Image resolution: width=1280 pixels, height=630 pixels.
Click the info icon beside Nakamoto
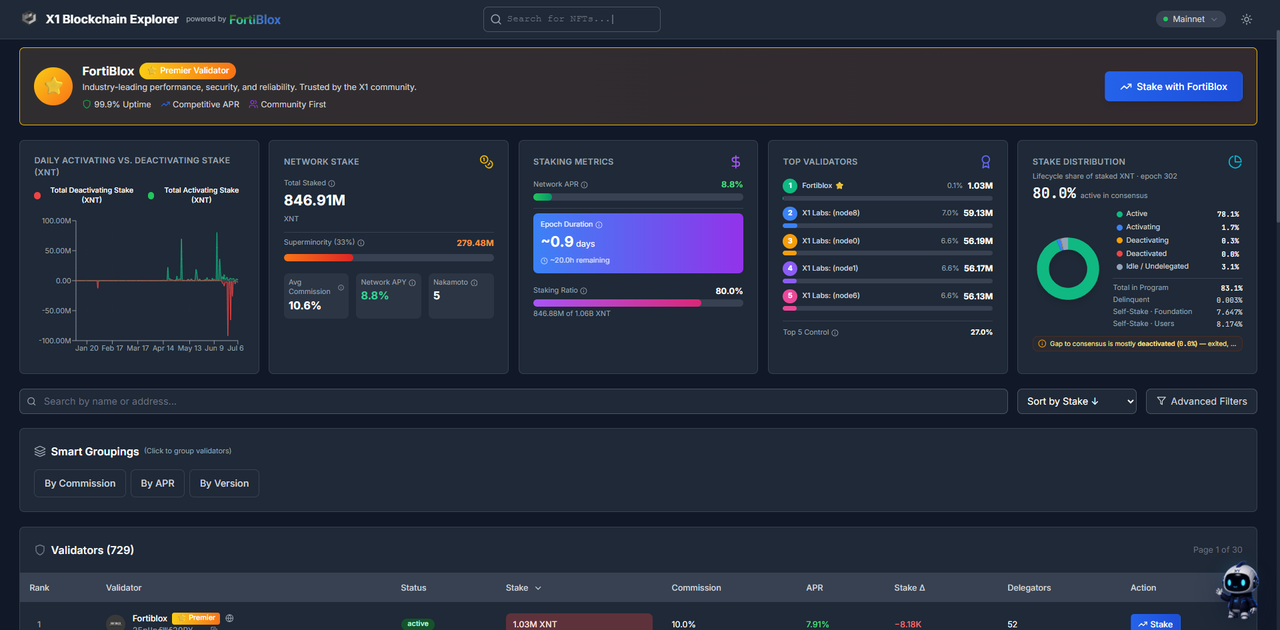tap(474, 283)
